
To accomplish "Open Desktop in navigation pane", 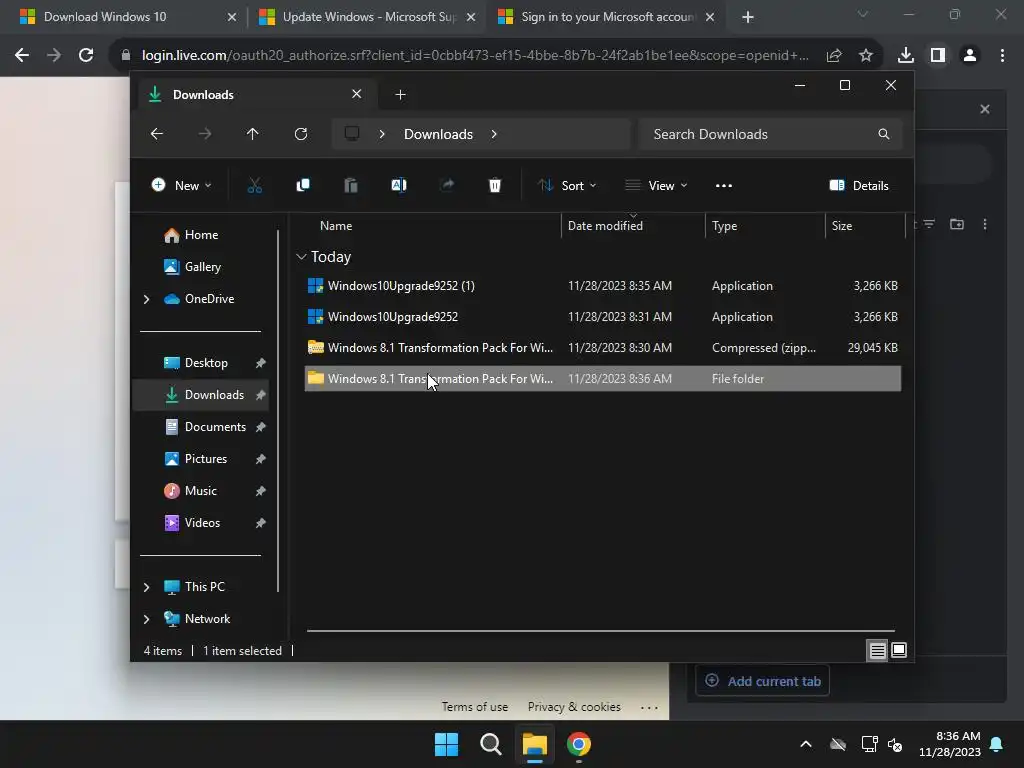I will [x=206, y=363].
